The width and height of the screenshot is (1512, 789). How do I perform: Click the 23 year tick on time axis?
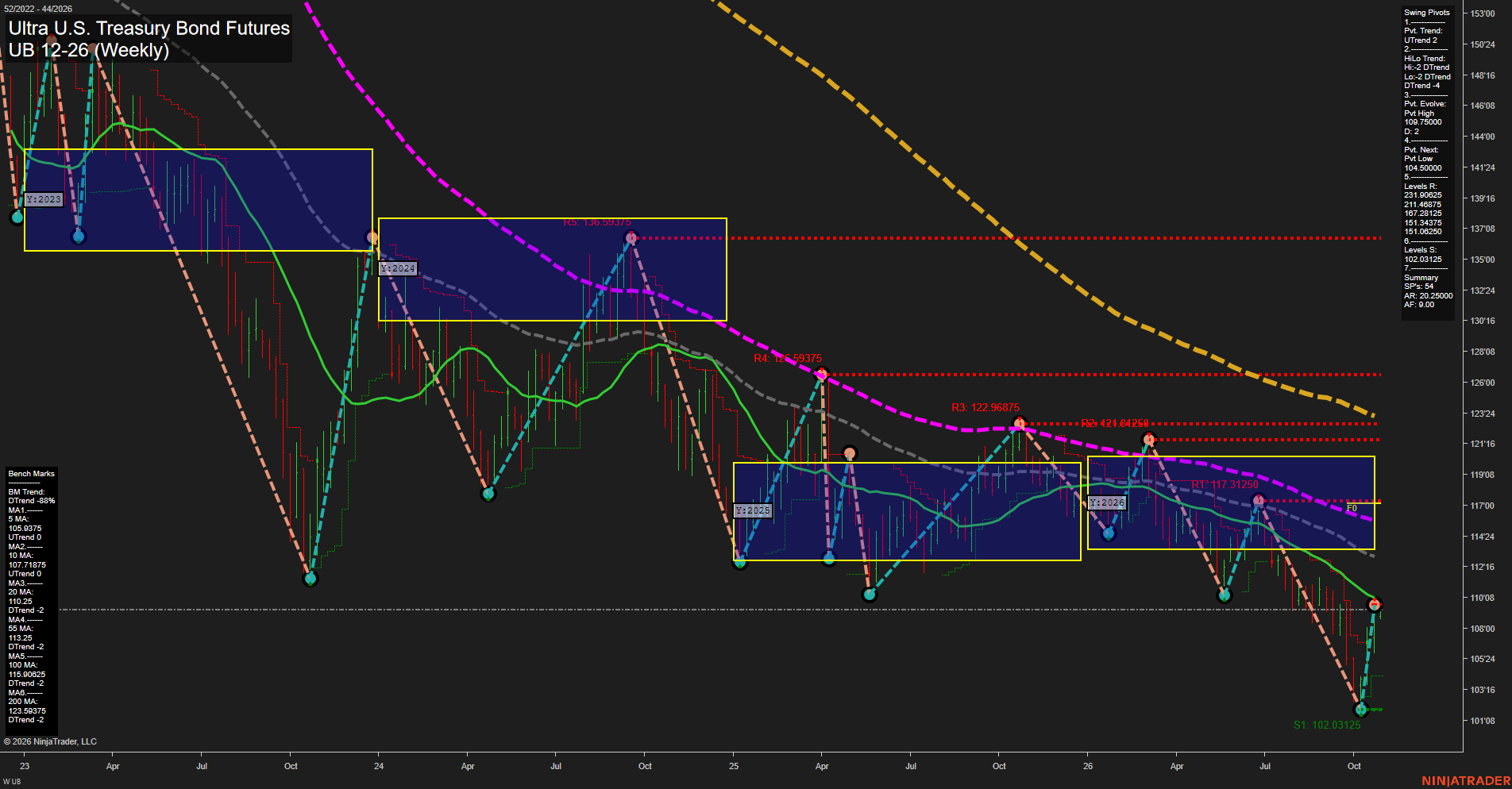[25, 766]
